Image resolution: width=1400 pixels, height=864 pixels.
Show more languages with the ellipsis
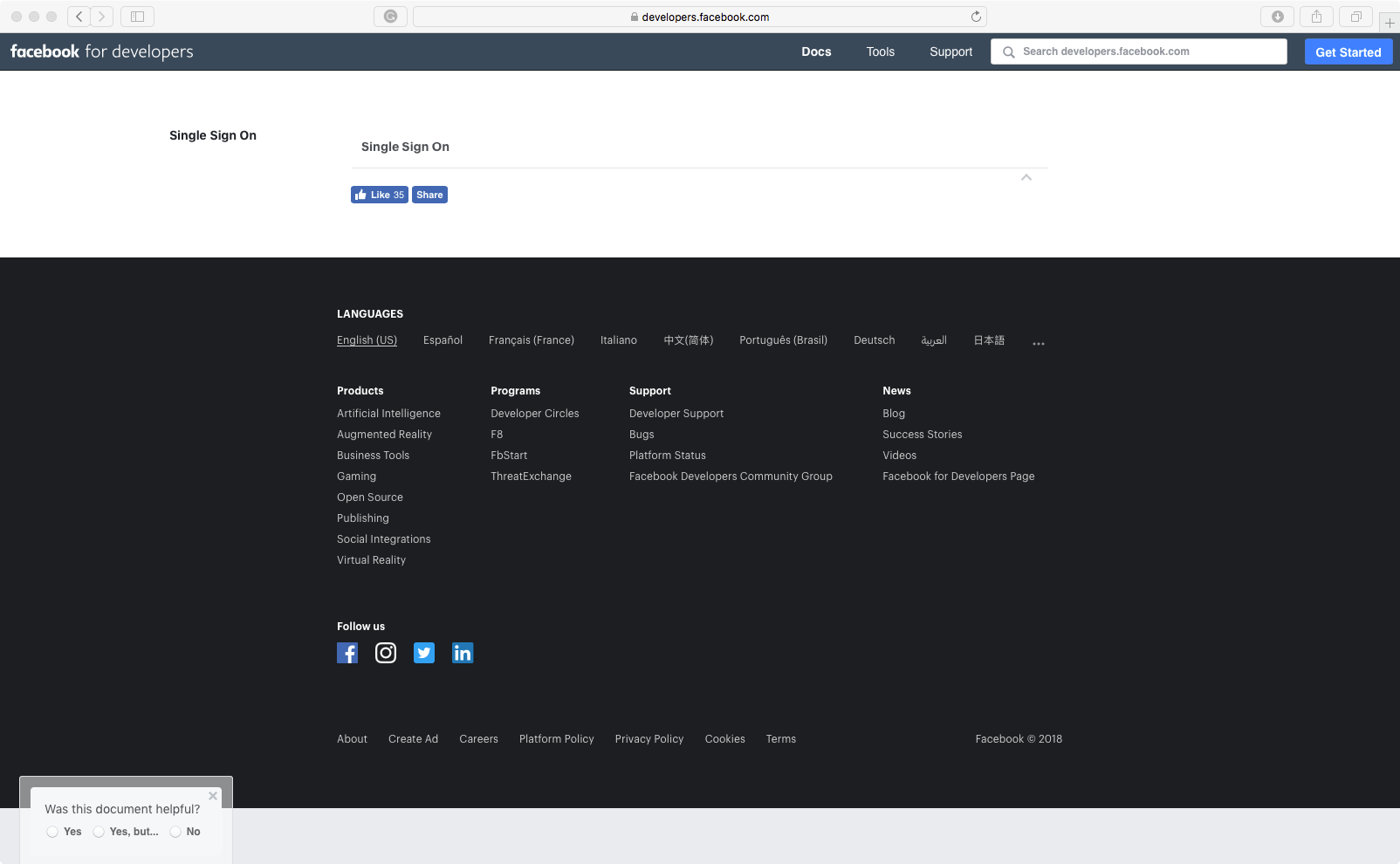click(1039, 344)
